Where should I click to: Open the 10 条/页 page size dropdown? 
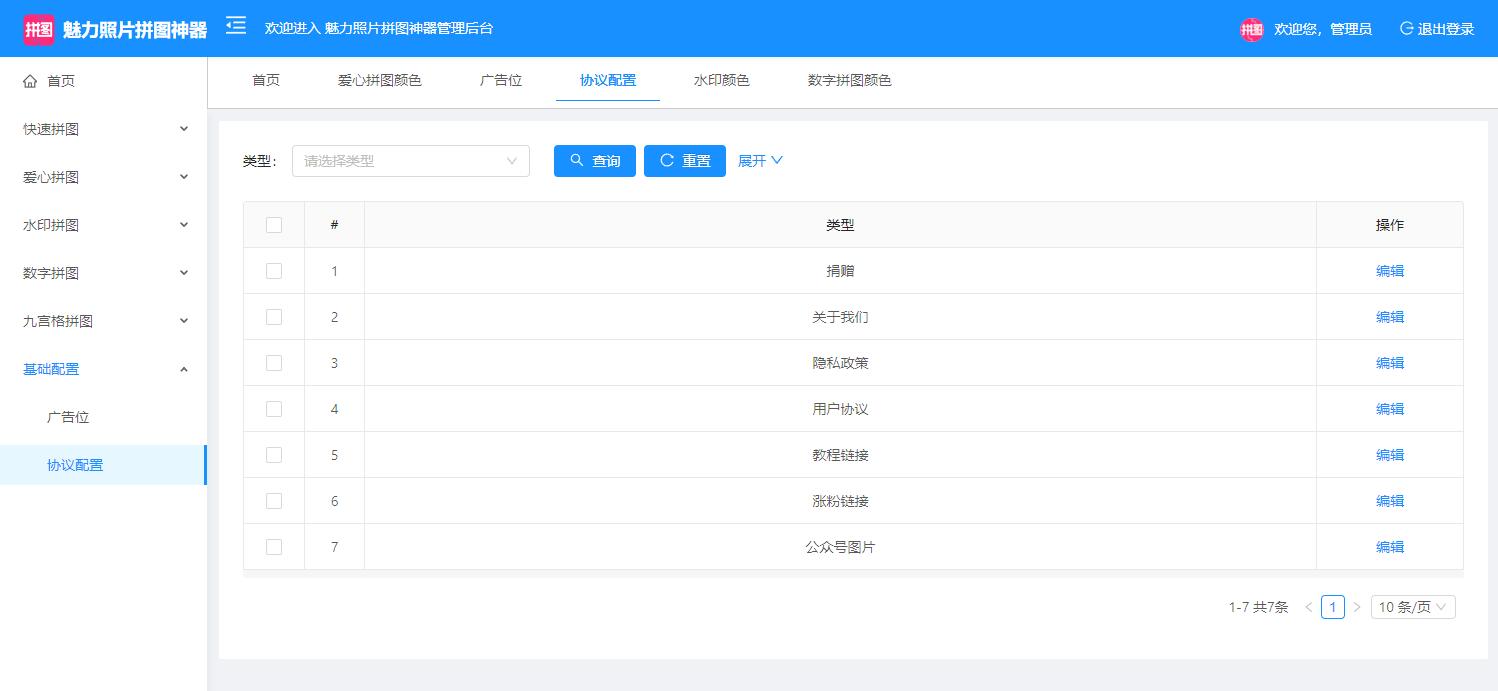click(x=1413, y=607)
